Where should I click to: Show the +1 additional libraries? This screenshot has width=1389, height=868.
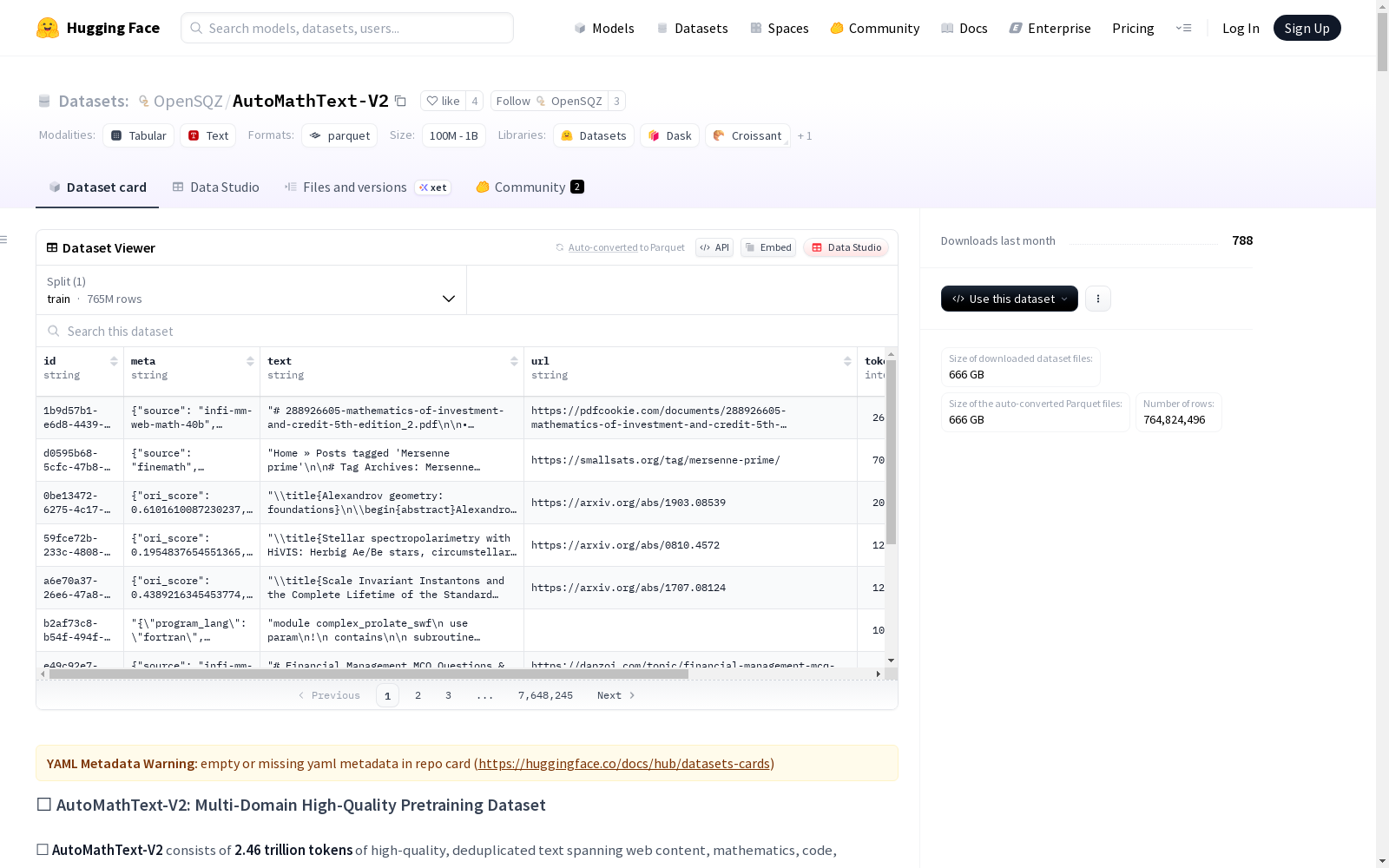805,135
